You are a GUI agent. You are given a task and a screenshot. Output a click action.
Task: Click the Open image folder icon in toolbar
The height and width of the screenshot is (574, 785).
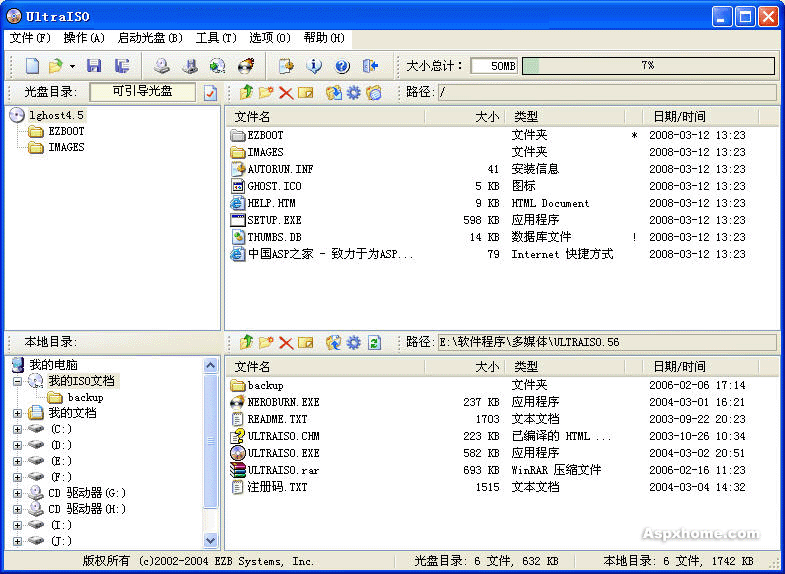tap(56, 66)
